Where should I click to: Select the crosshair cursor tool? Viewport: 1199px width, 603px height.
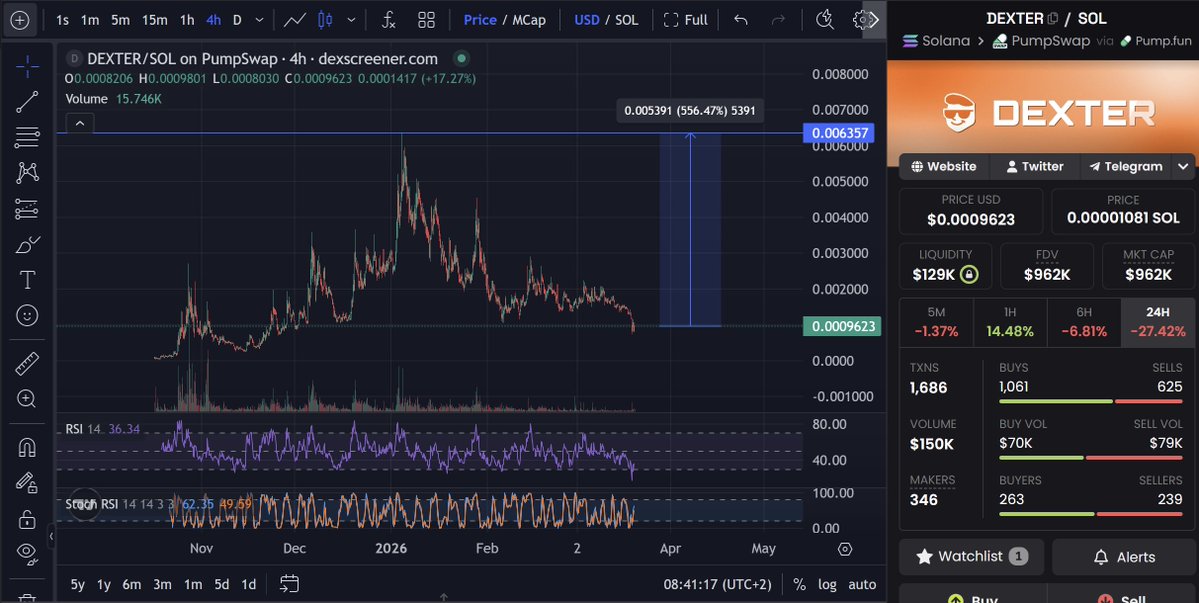coord(27,66)
